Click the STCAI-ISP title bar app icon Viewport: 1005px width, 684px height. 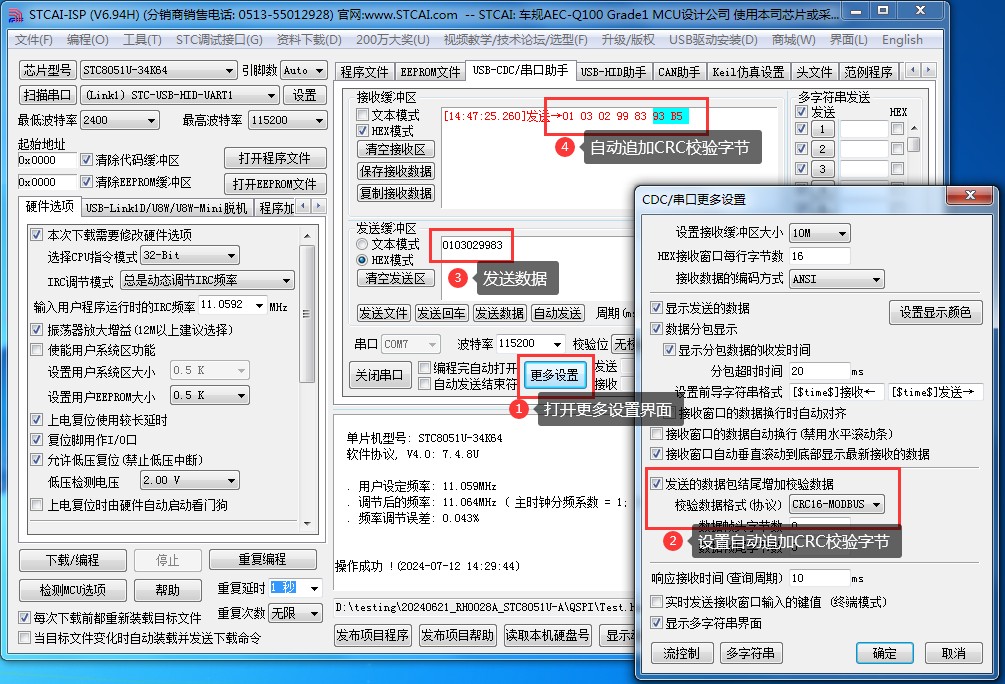click(x=14, y=14)
